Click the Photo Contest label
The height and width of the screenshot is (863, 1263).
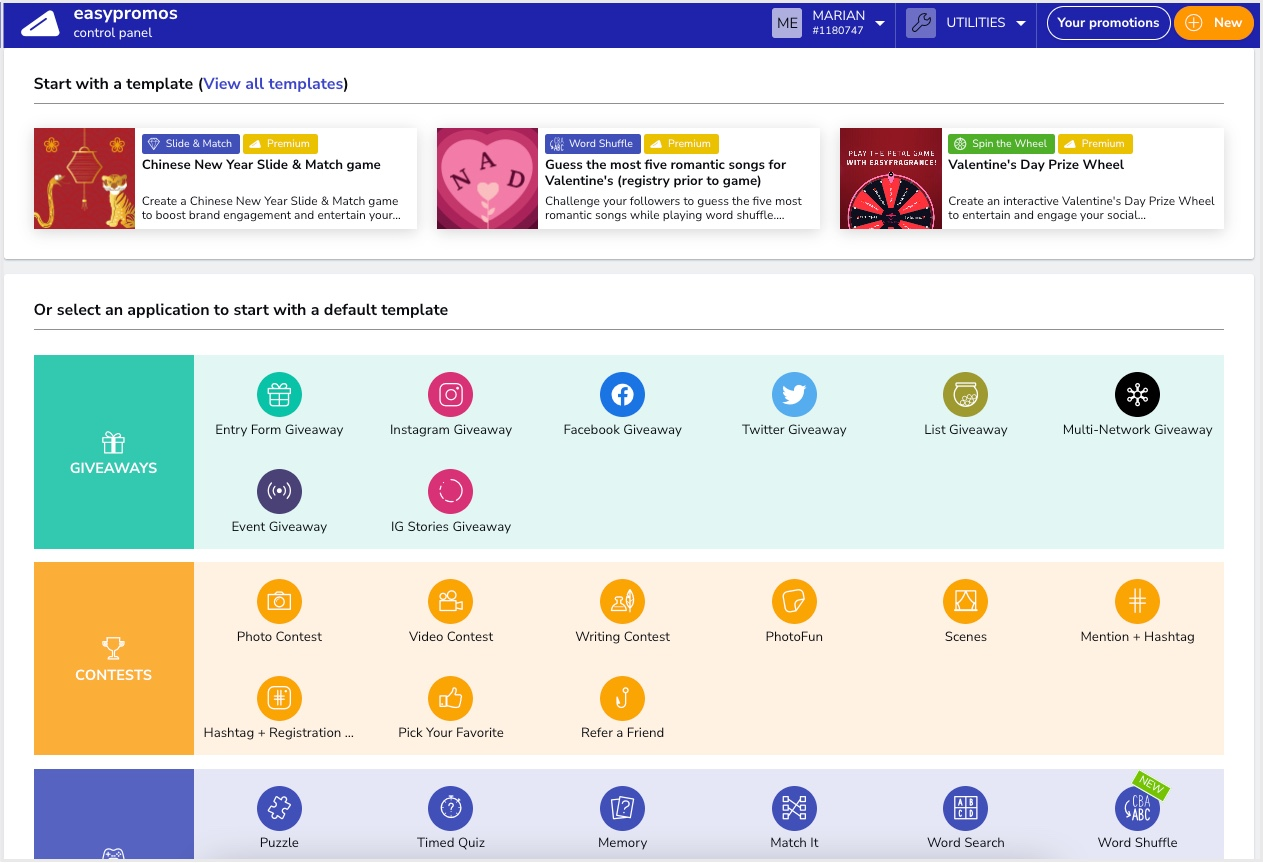279,637
